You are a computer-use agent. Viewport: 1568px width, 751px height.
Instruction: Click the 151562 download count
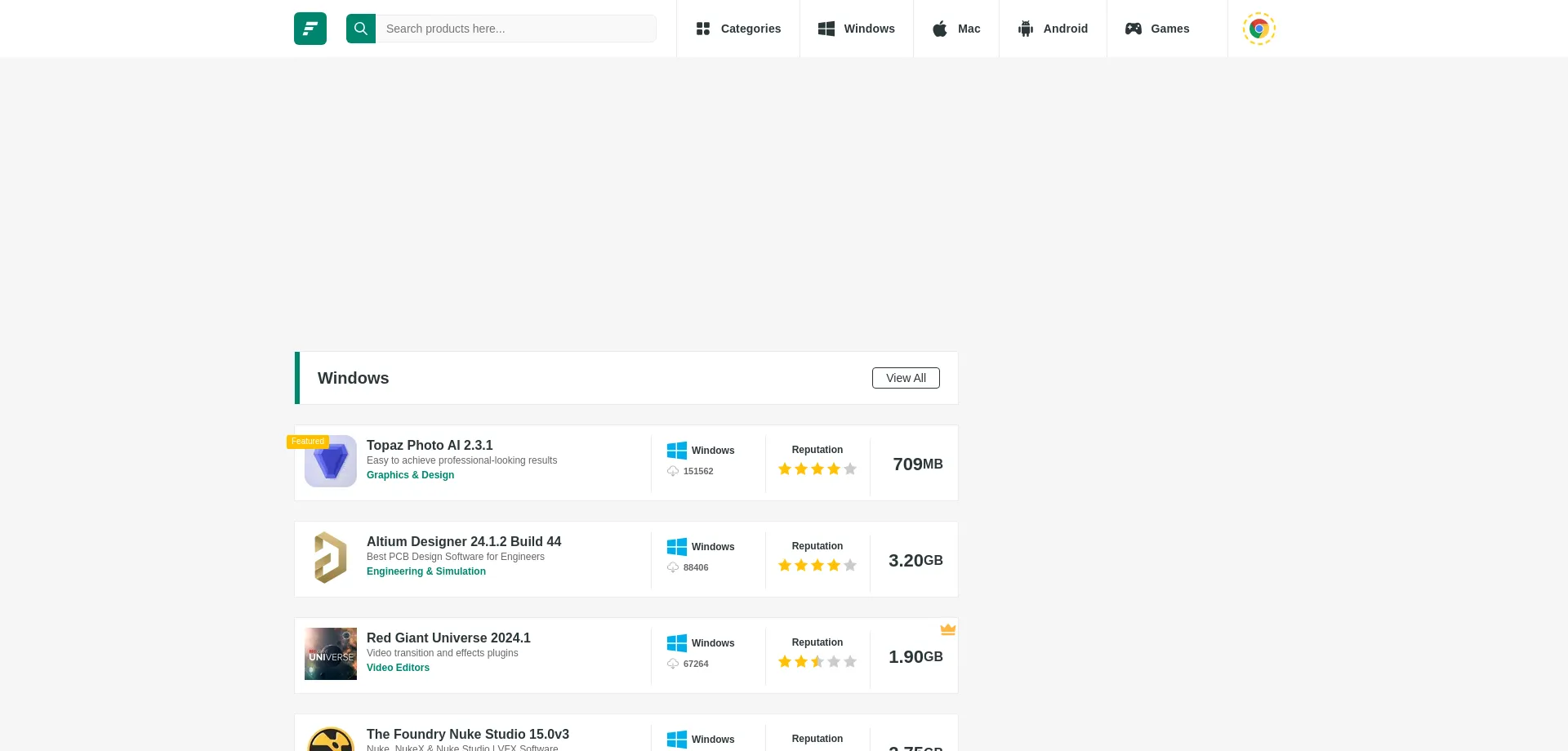(x=698, y=471)
